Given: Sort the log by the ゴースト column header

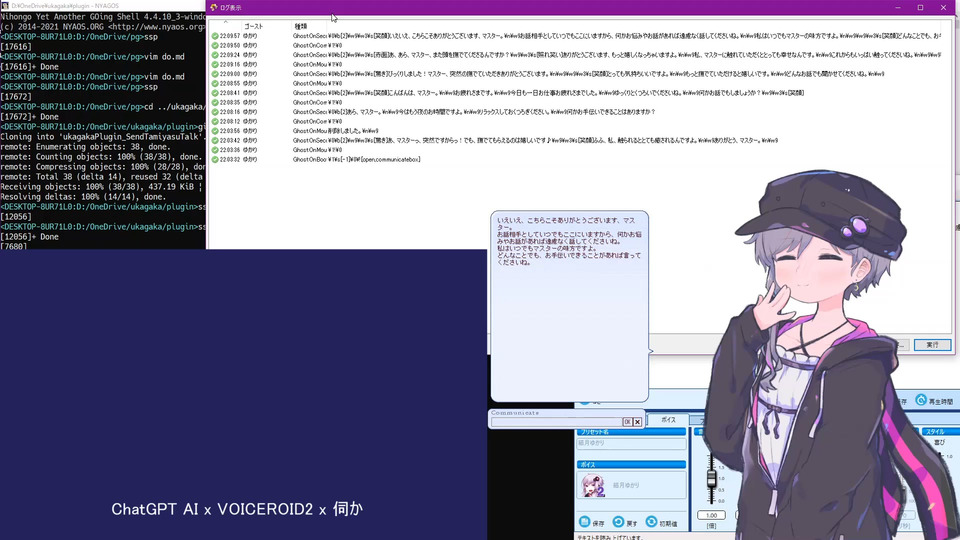Looking at the screenshot, I should (x=253, y=26).
